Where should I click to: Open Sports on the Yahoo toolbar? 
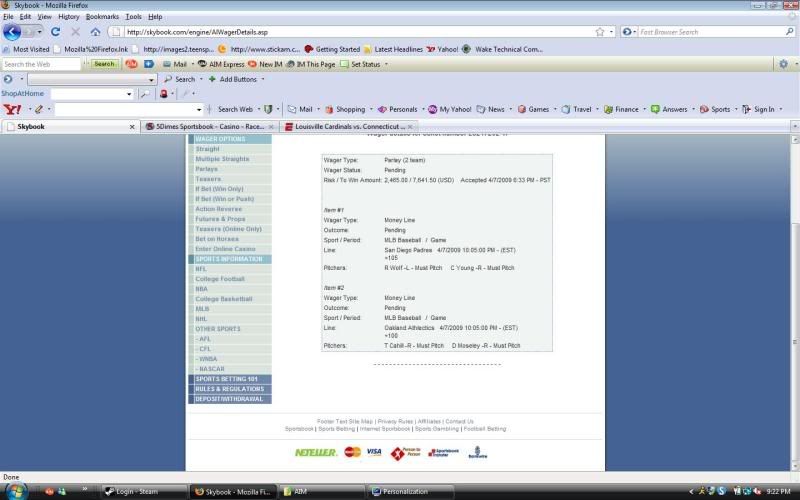coord(715,109)
